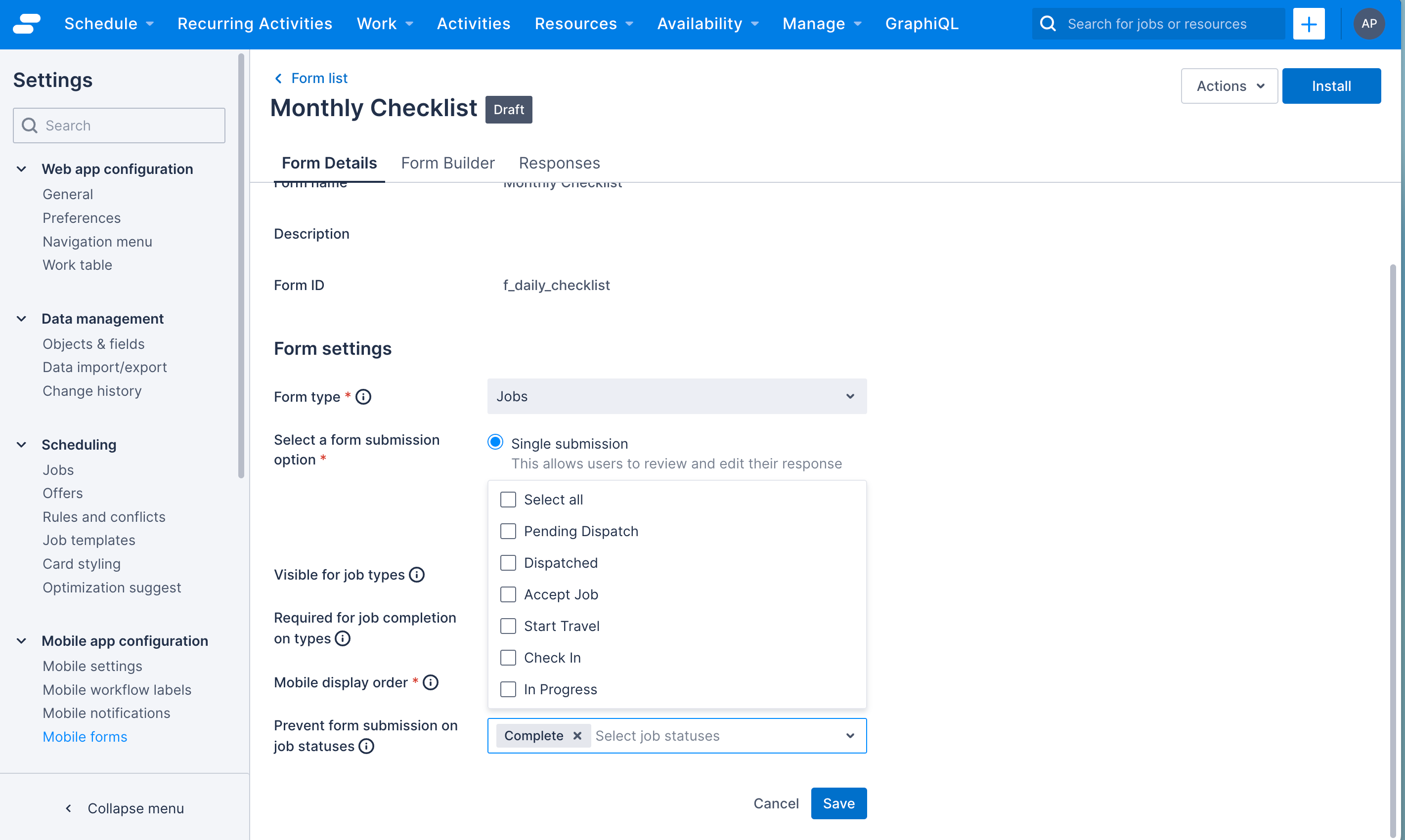
Task: Click the Skedulo logo icon
Action: 27,24
